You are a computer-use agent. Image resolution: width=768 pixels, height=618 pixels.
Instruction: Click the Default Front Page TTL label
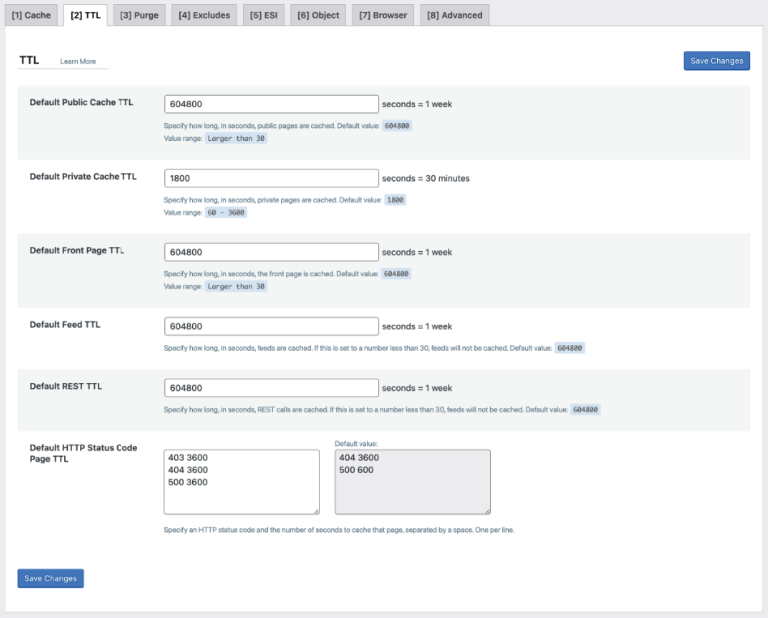(77, 251)
